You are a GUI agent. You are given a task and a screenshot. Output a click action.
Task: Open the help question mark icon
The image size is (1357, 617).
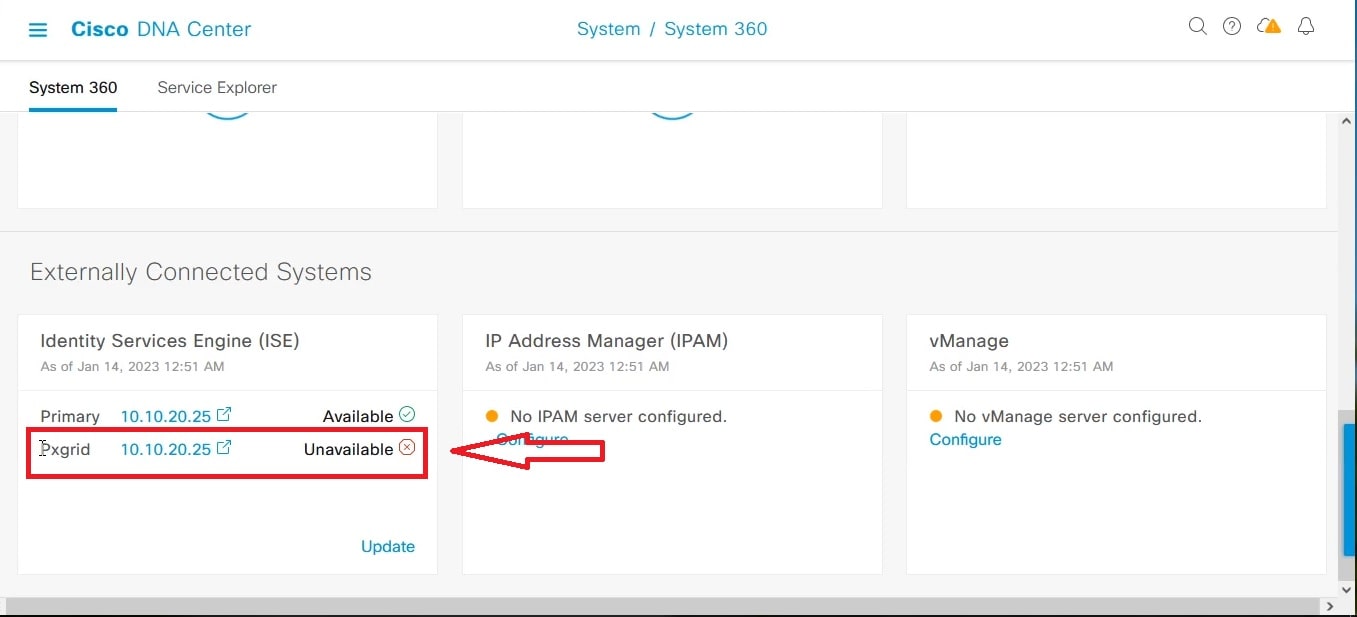[x=1232, y=27]
